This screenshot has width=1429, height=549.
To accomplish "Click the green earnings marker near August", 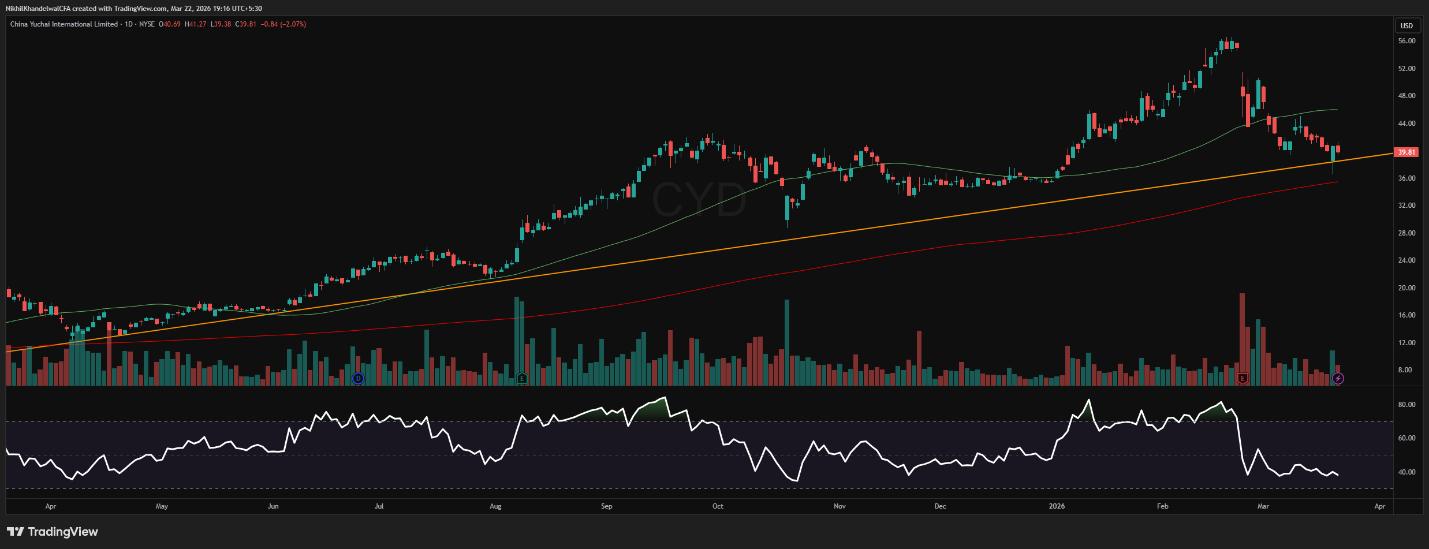I will coord(523,378).
